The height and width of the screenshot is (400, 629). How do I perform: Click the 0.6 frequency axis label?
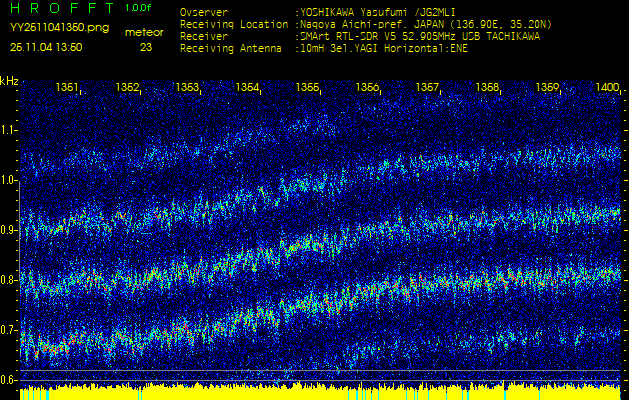click(9, 380)
